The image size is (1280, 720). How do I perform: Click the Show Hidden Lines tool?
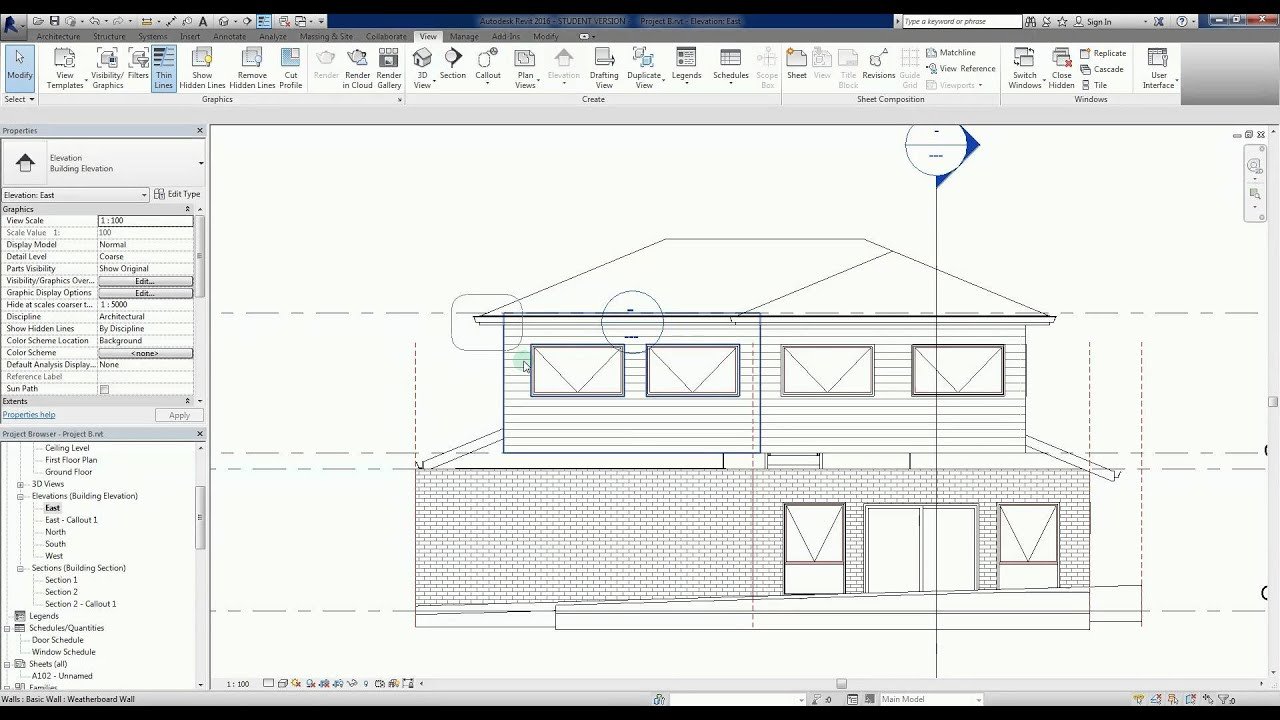point(202,68)
